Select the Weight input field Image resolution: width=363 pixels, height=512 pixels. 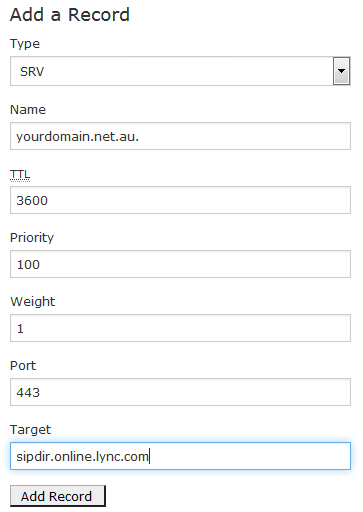click(x=180, y=328)
